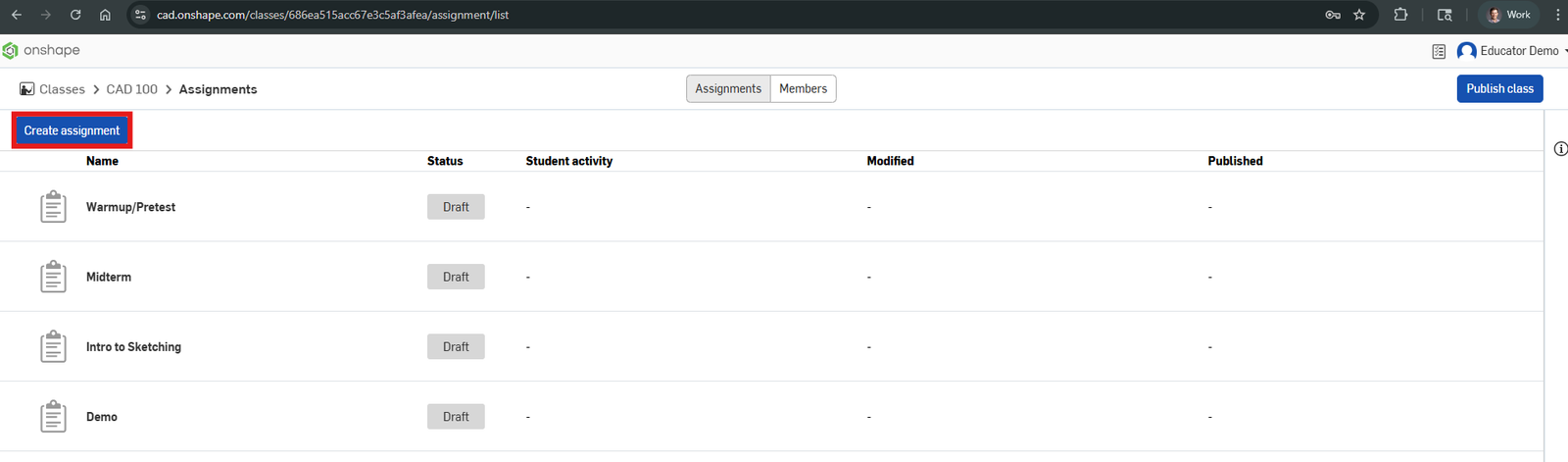Open the notes list icon beside Educator Demo
Image resolution: width=1568 pixels, height=462 pixels.
[1439, 51]
